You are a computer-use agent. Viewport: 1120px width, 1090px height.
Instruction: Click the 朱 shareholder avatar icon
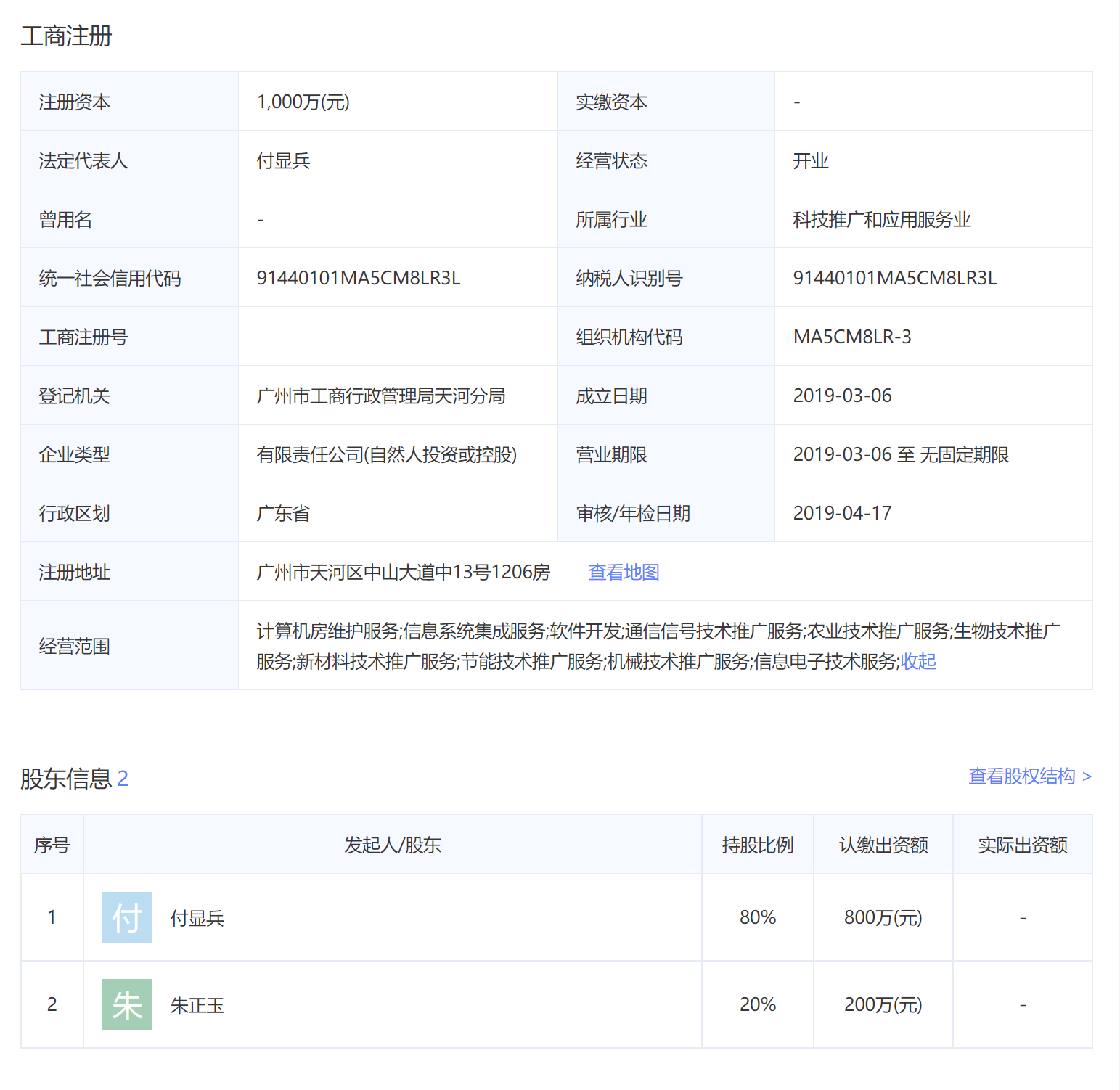(126, 1004)
